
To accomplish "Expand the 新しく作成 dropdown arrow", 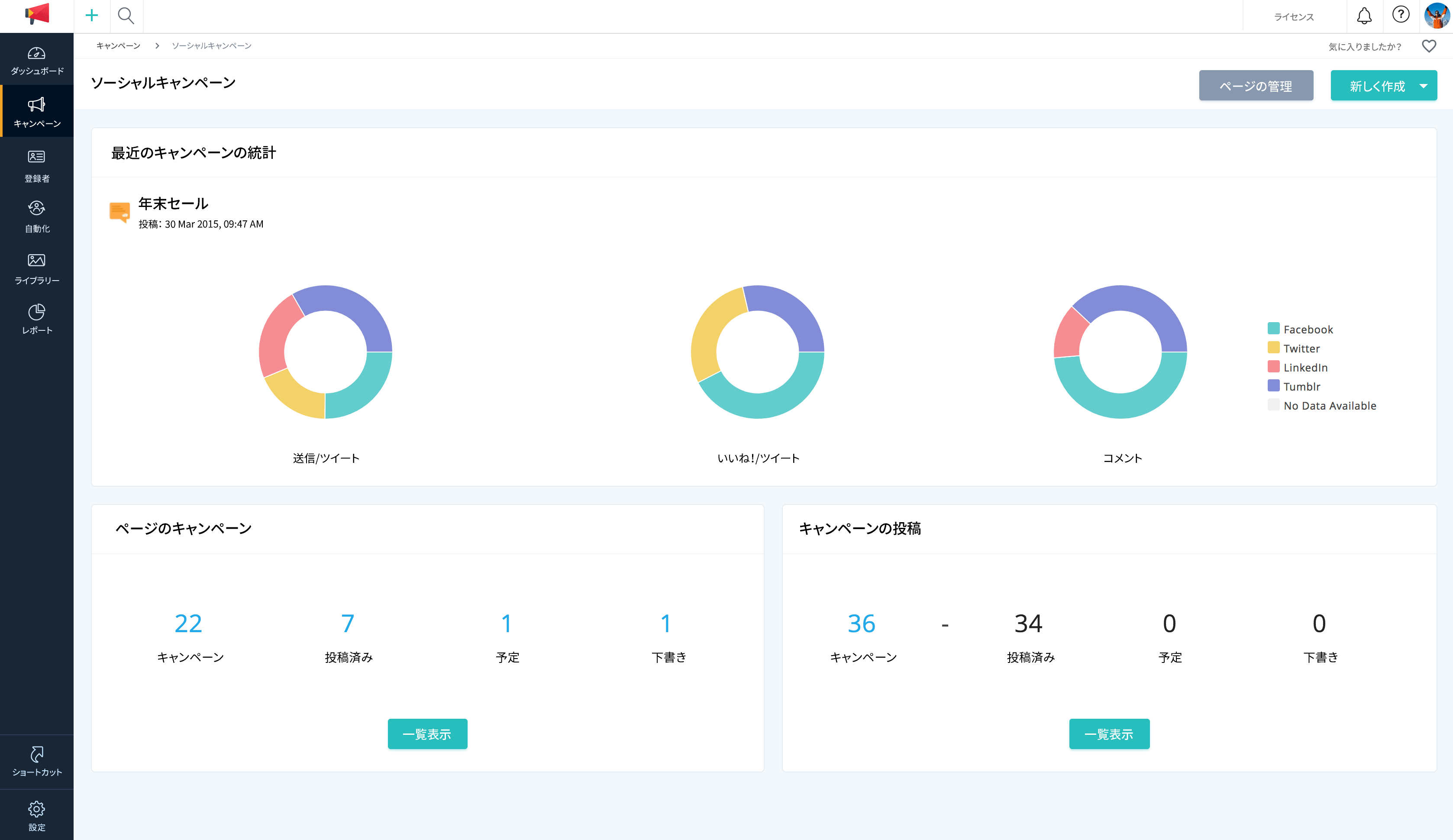I will [1424, 86].
